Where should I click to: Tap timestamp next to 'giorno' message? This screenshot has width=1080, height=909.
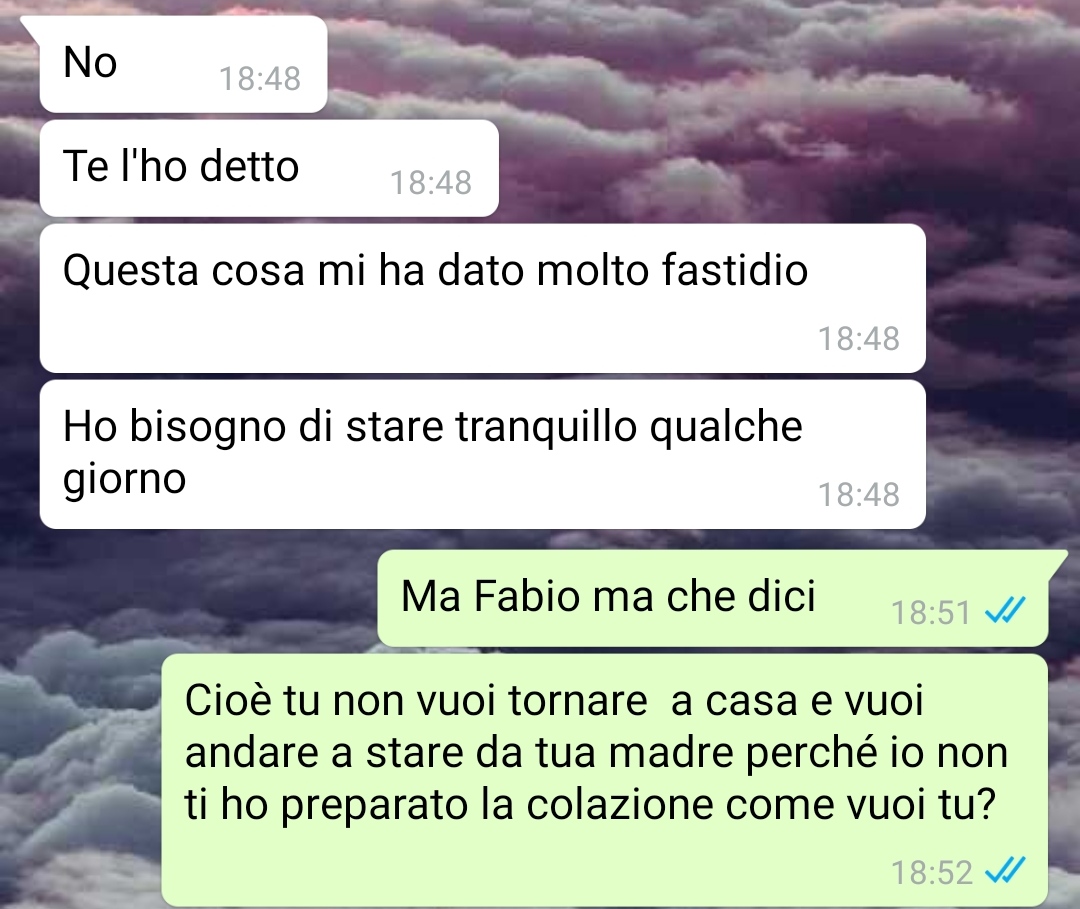(x=859, y=494)
